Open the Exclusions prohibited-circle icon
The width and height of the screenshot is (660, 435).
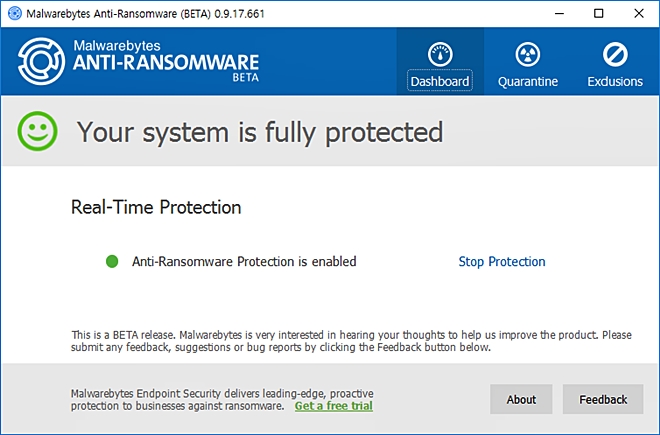(615, 54)
